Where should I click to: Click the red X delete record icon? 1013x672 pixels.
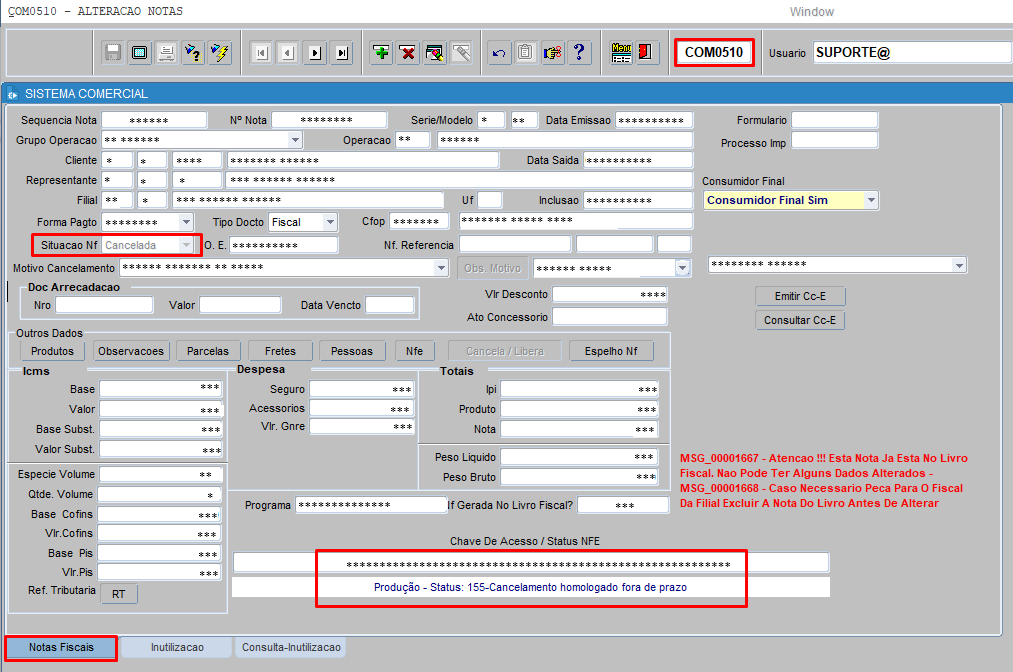point(408,53)
